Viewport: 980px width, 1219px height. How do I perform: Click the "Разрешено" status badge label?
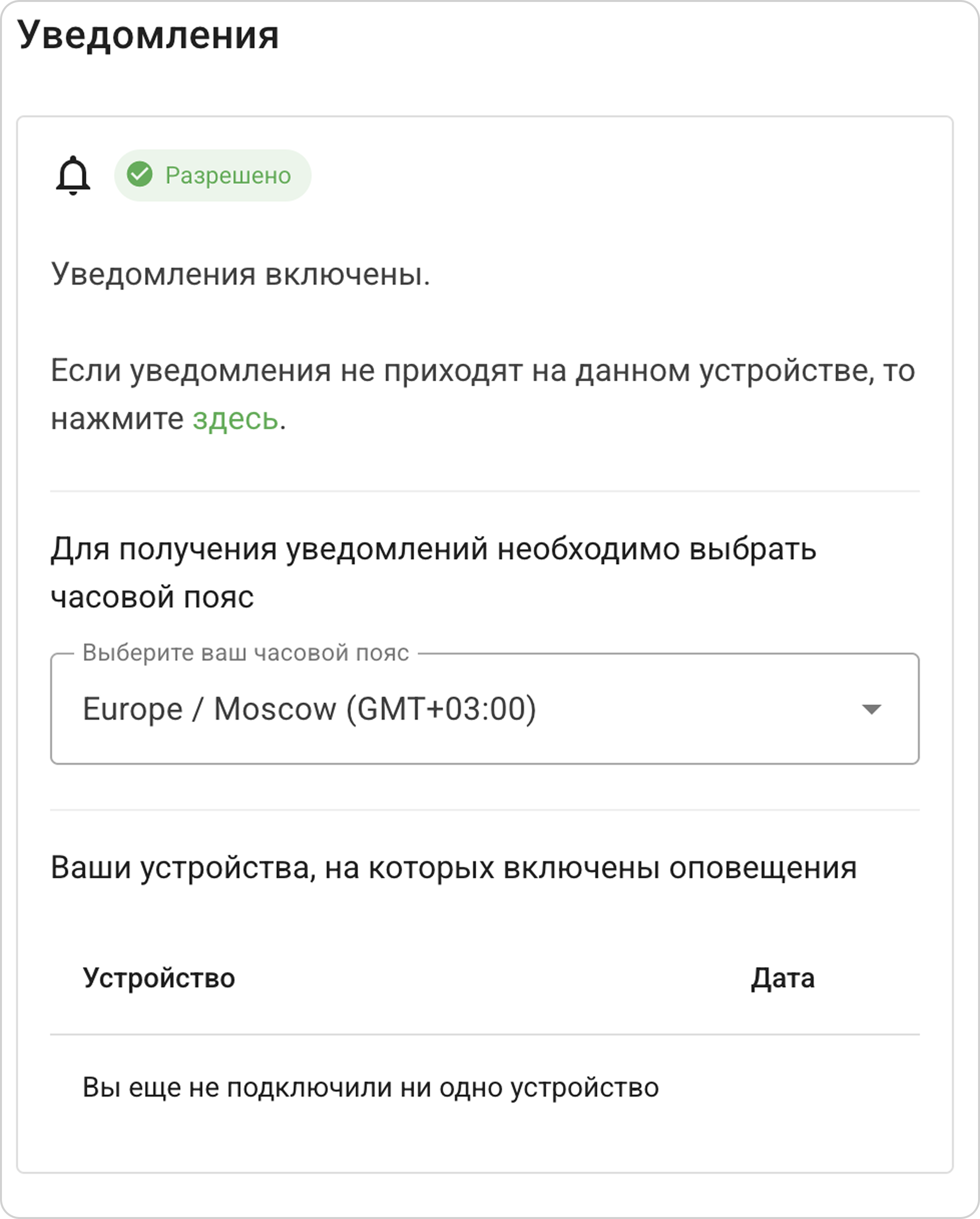(228, 176)
